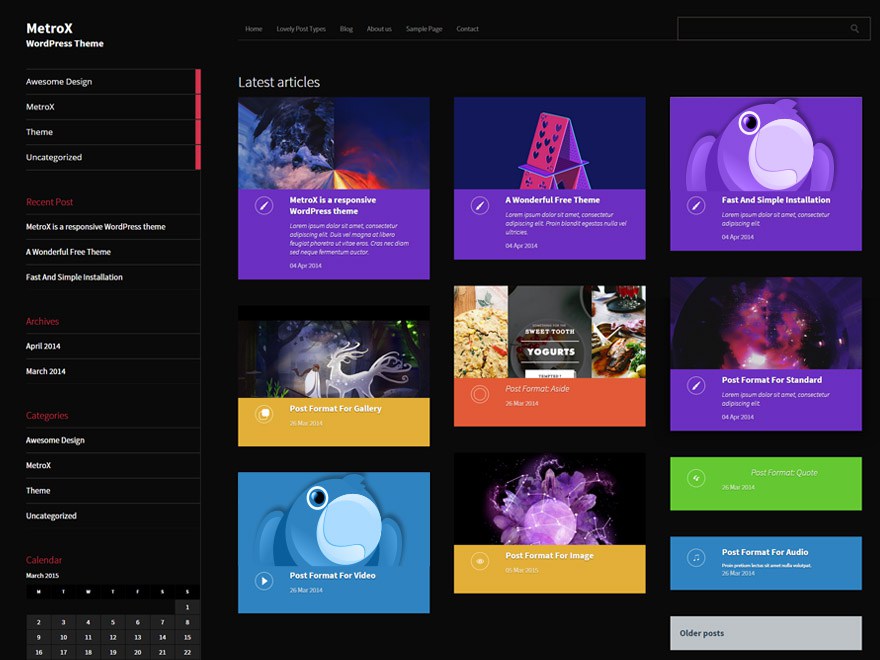
Task: Go to the Blog menu item
Action: pyautogui.click(x=346, y=29)
